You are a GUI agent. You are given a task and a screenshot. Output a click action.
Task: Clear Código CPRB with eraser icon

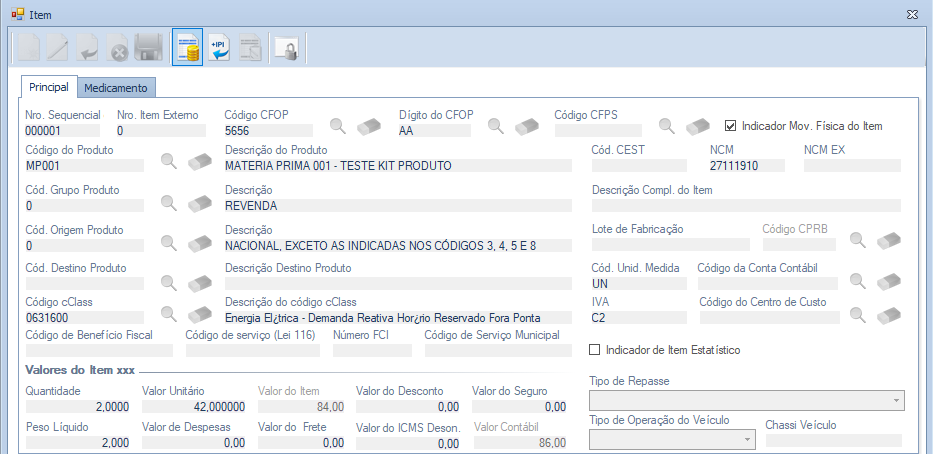point(889,240)
